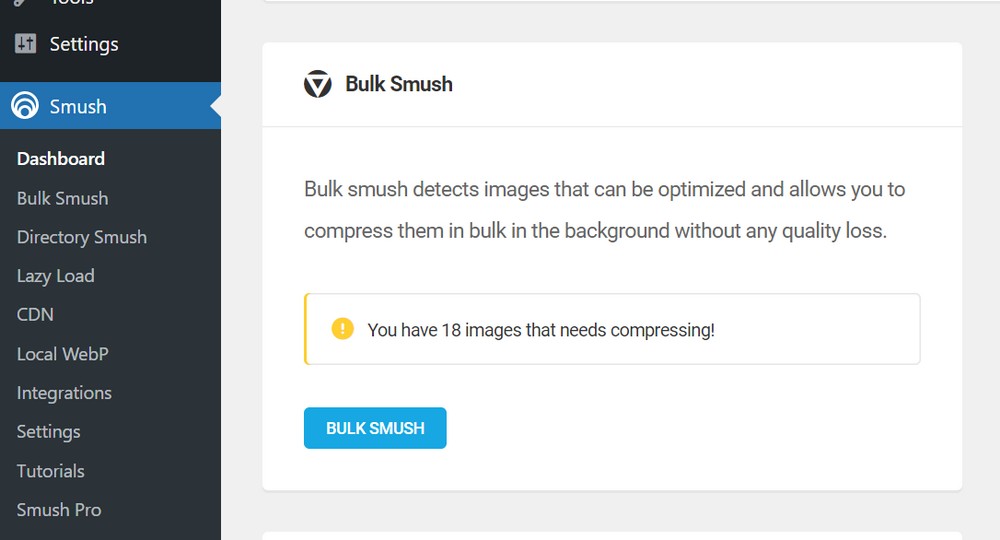Click the Bulk Smush panel heading

(x=399, y=84)
